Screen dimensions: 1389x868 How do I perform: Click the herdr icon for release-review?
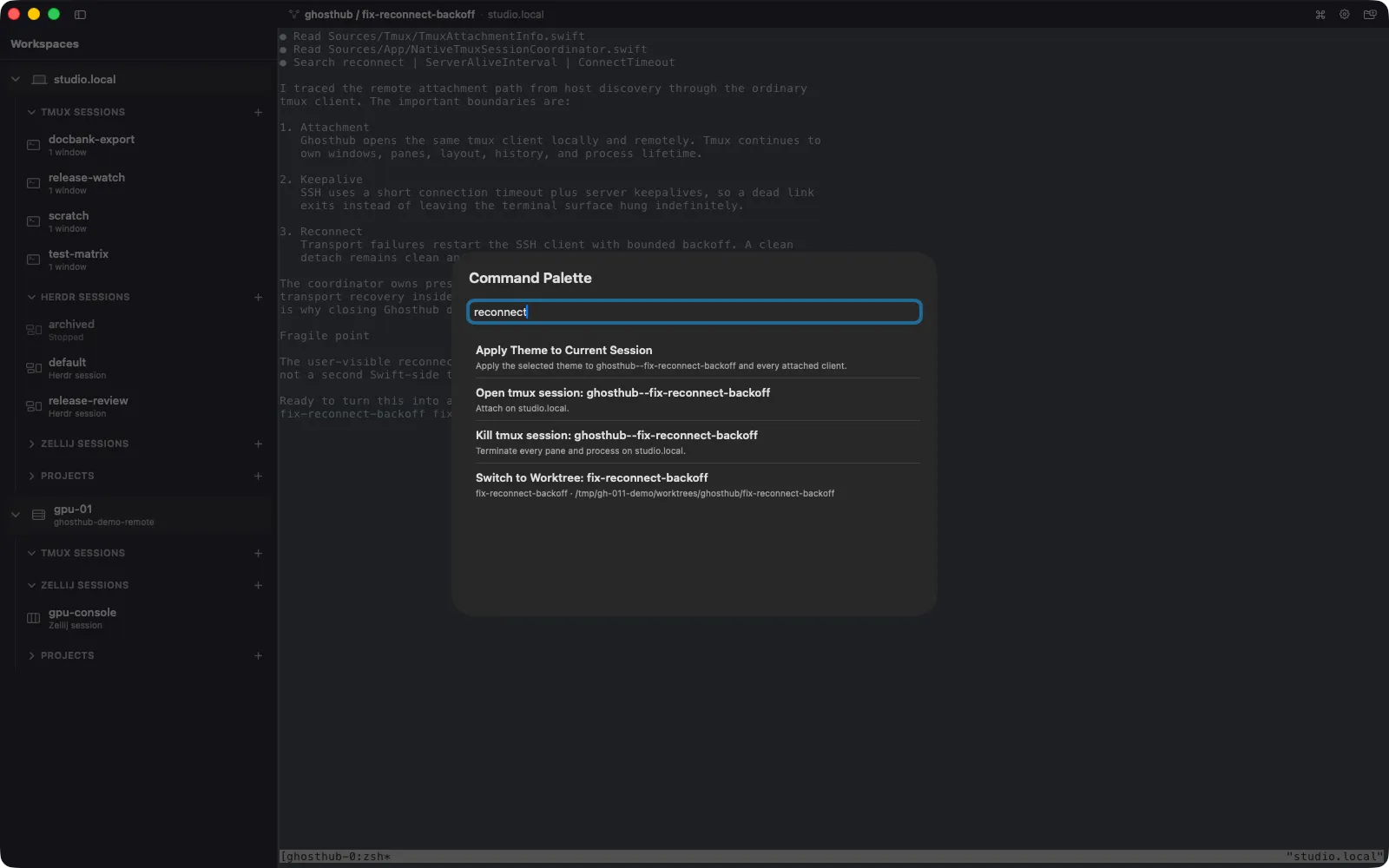[34, 406]
